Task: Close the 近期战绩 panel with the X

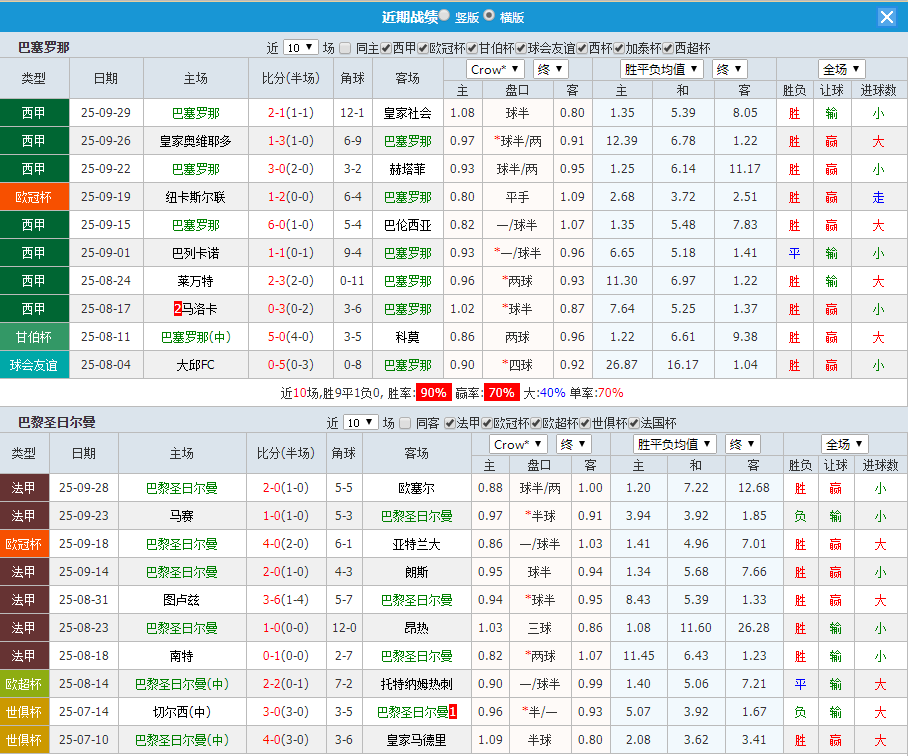Action: (888, 16)
